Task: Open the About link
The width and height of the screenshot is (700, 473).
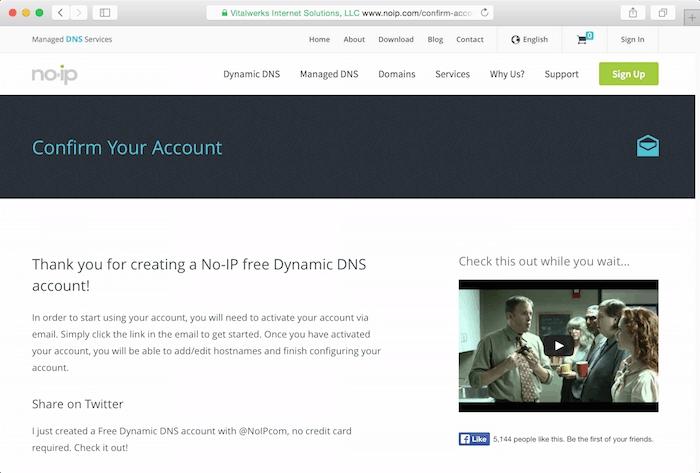Action: pos(354,39)
